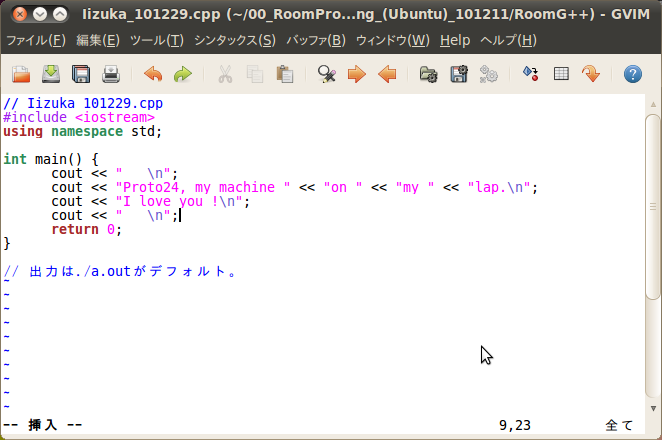Click the string "I love you !\n"
The width and height of the screenshot is (662, 440).
[179, 201]
